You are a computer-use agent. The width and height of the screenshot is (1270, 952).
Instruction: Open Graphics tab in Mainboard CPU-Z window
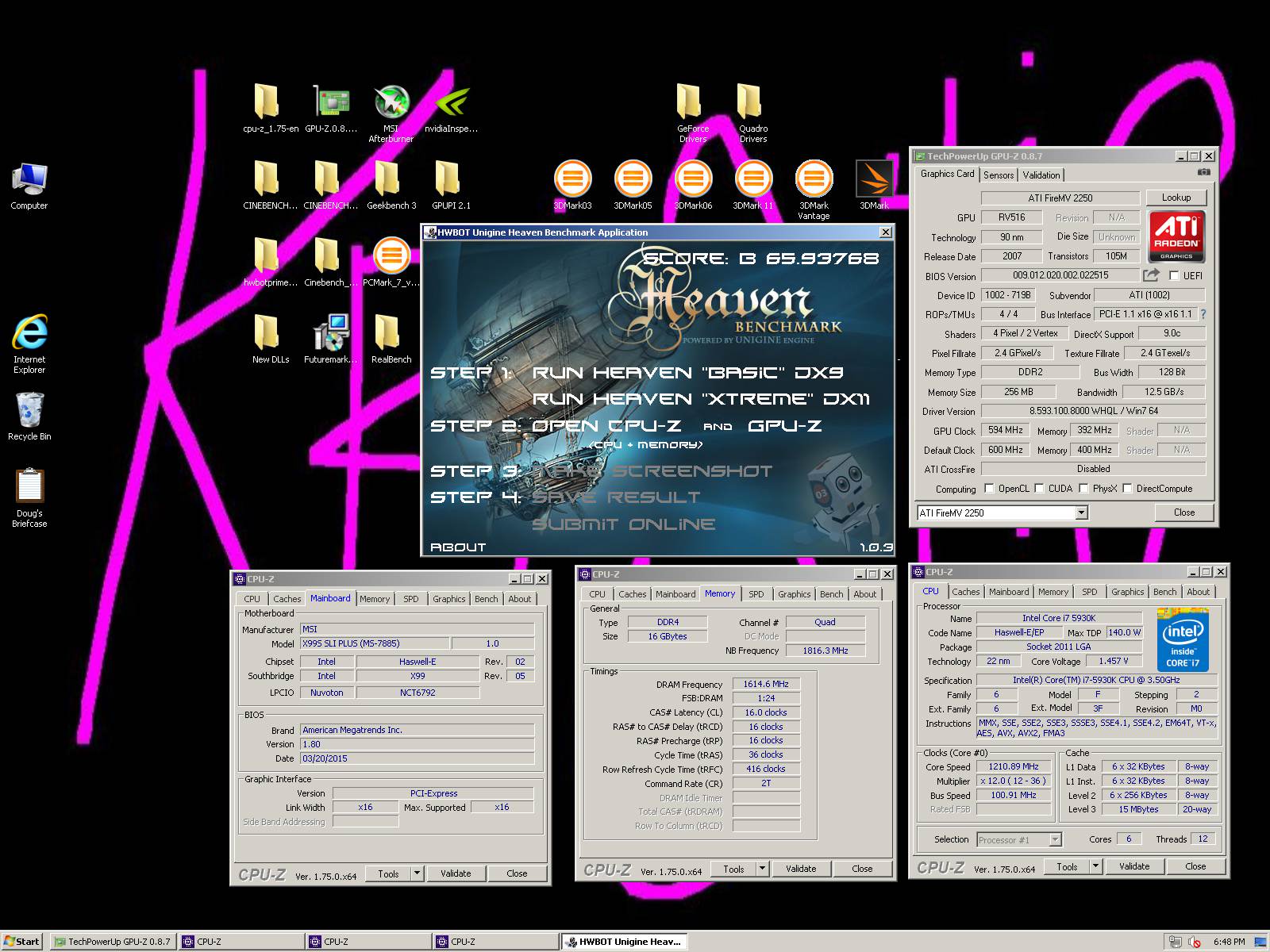(448, 599)
